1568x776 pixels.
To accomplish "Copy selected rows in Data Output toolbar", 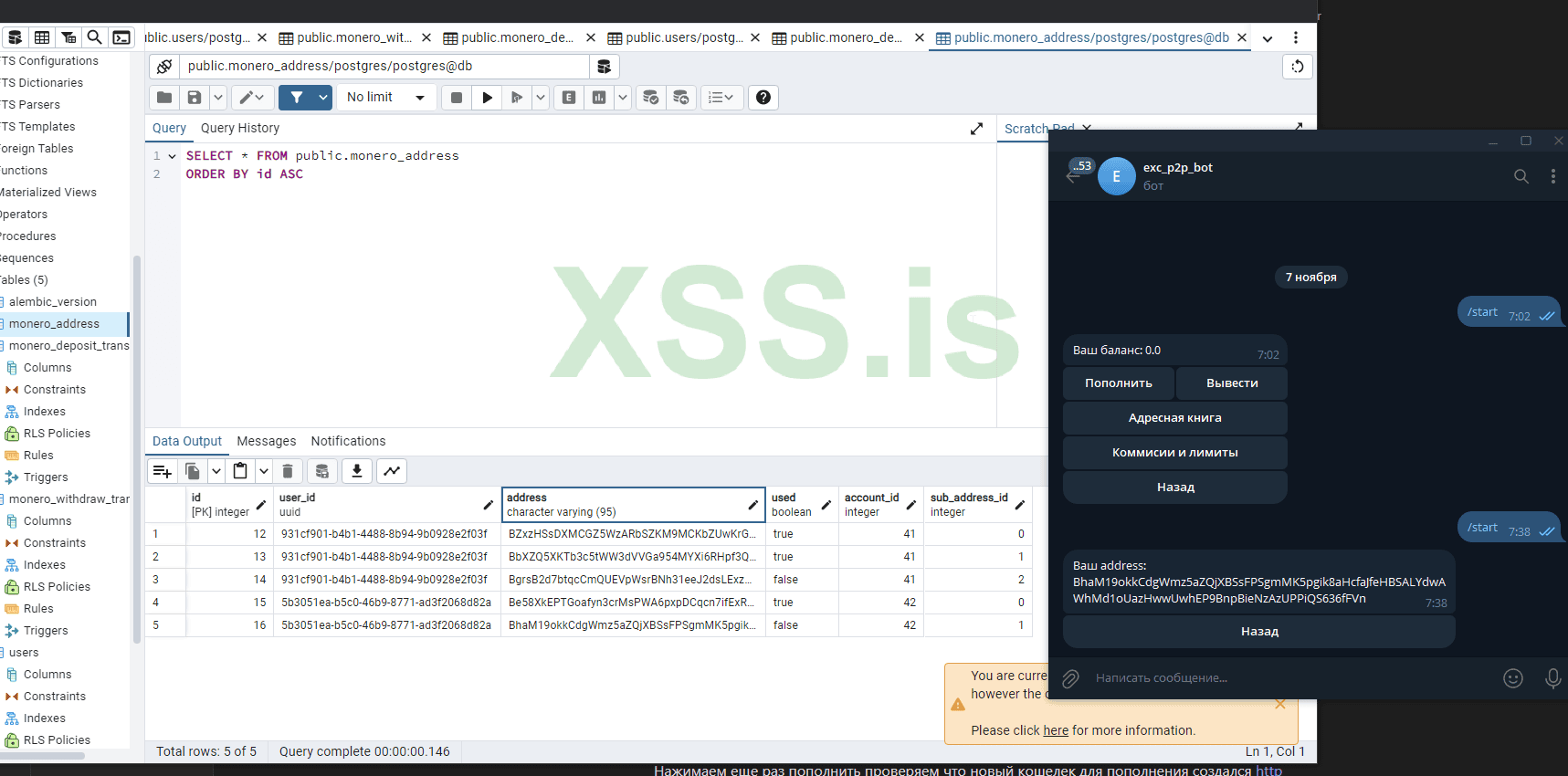I will coord(193,471).
